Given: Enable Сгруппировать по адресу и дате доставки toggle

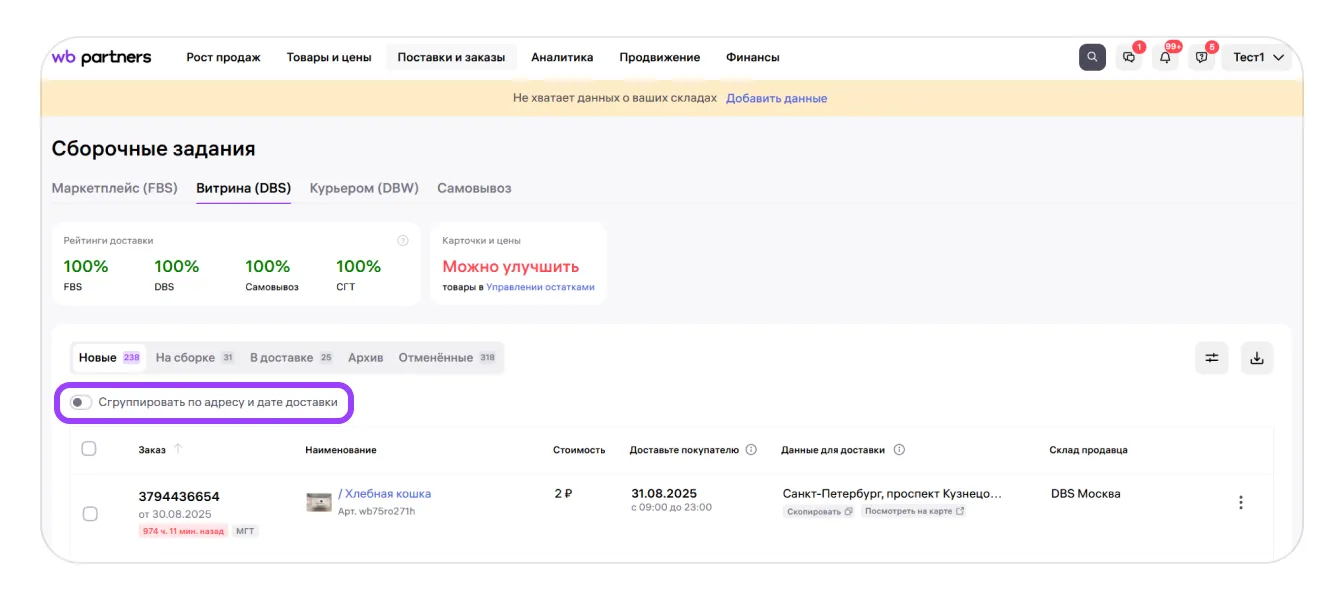Looking at the screenshot, I should [x=81, y=402].
